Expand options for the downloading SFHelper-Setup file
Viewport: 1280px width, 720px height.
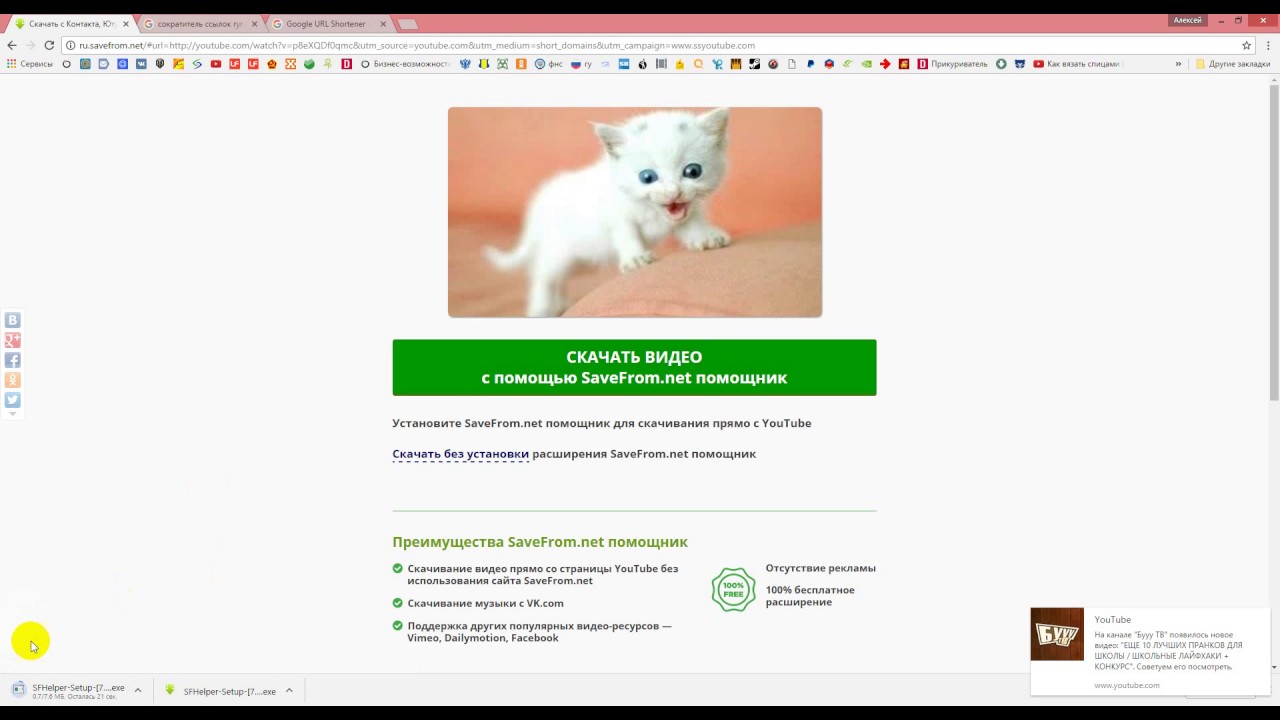coord(138,690)
